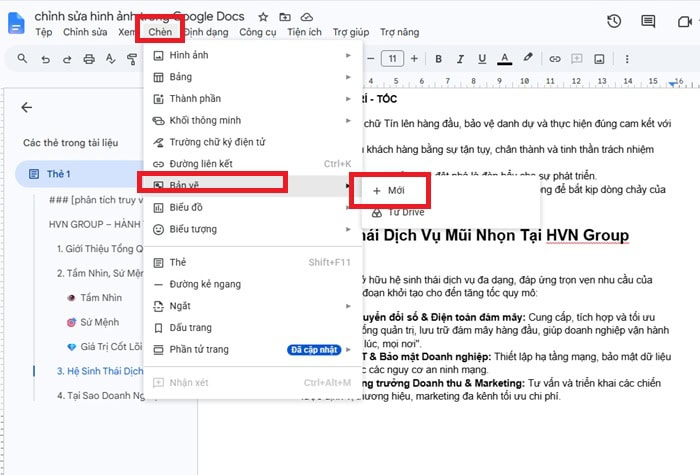Add a comment from toolbar
700x475 pixels.
point(577,59)
